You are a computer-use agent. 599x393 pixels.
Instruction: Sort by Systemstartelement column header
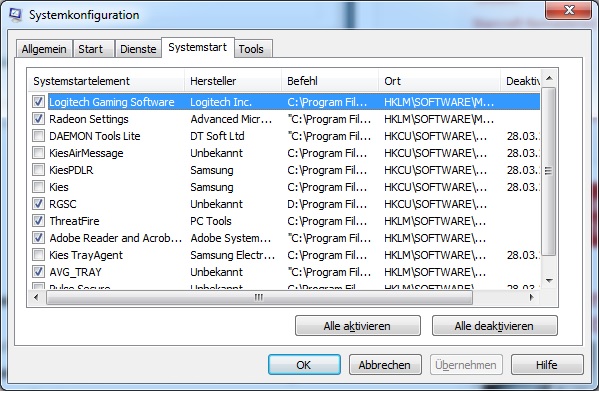106,81
